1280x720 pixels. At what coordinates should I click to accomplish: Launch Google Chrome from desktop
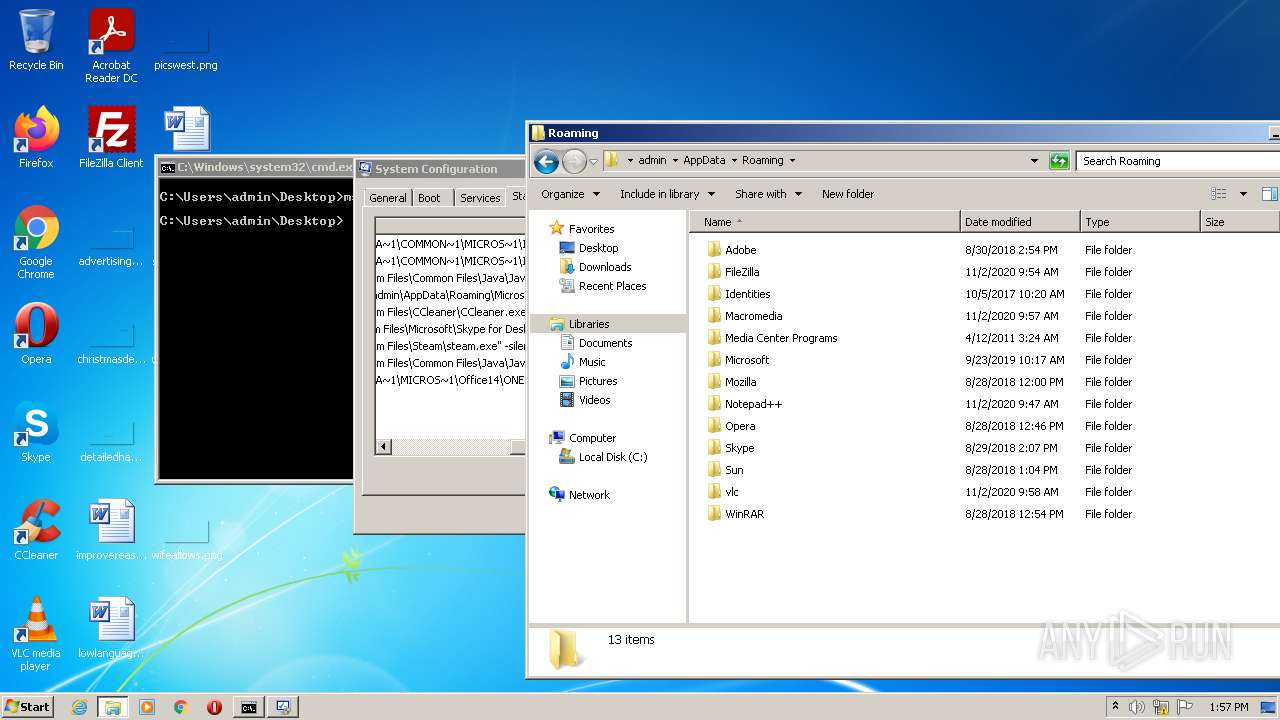[36, 242]
